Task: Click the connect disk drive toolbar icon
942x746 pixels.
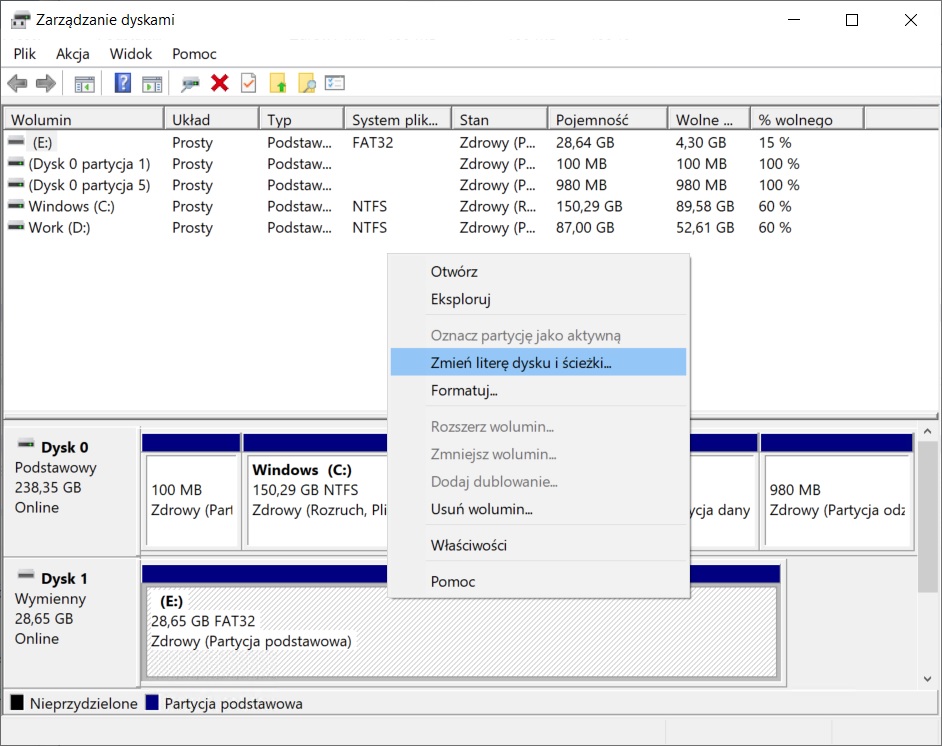Action: pyautogui.click(x=190, y=84)
